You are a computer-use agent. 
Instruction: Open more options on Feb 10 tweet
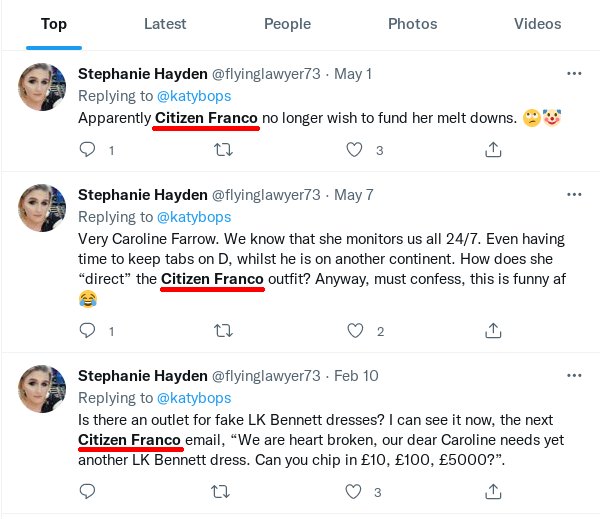574,374
